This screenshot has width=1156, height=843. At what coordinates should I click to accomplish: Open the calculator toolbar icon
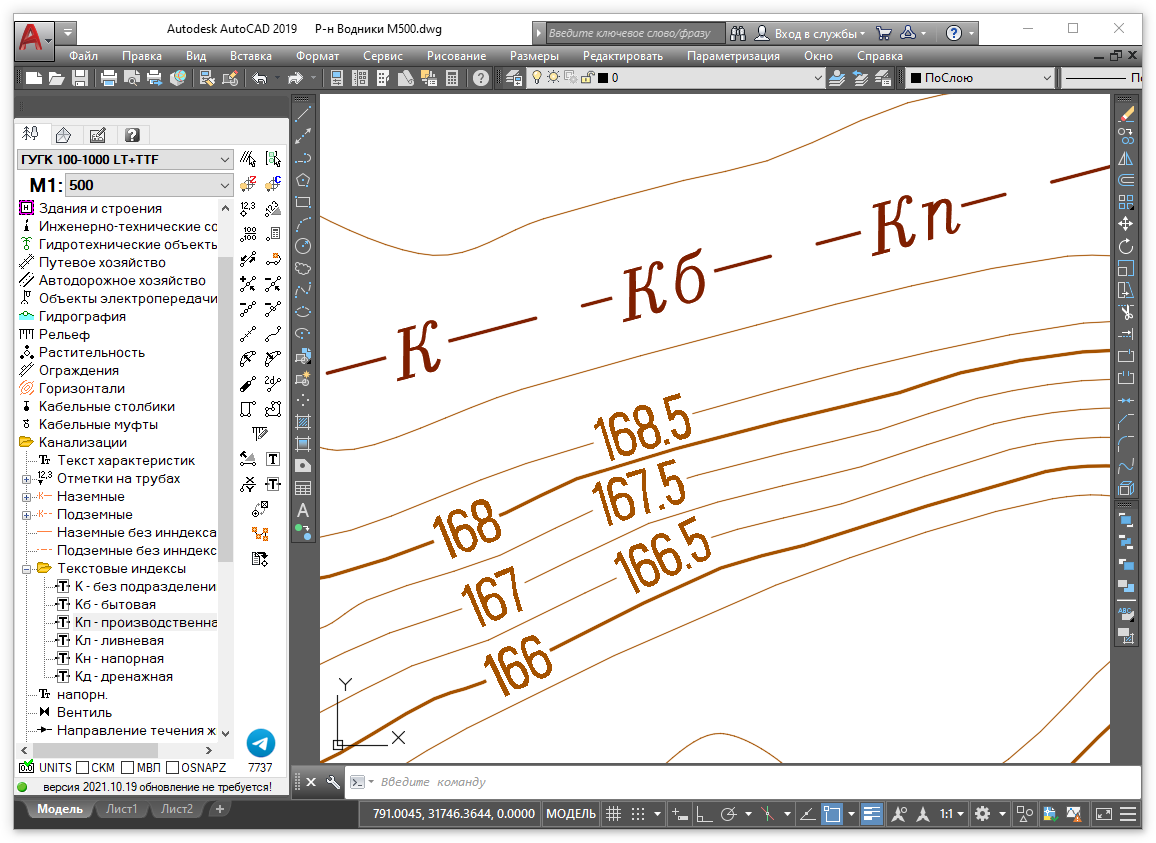[452, 78]
